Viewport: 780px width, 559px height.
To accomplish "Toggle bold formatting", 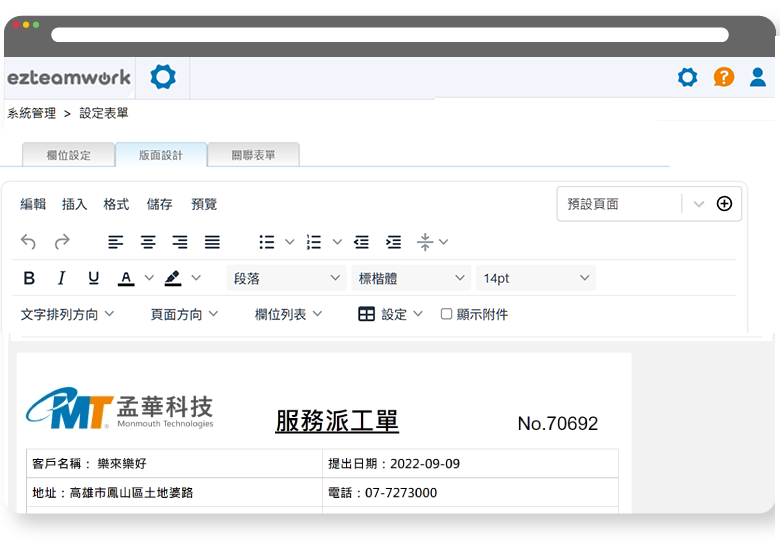I will tap(29, 278).
